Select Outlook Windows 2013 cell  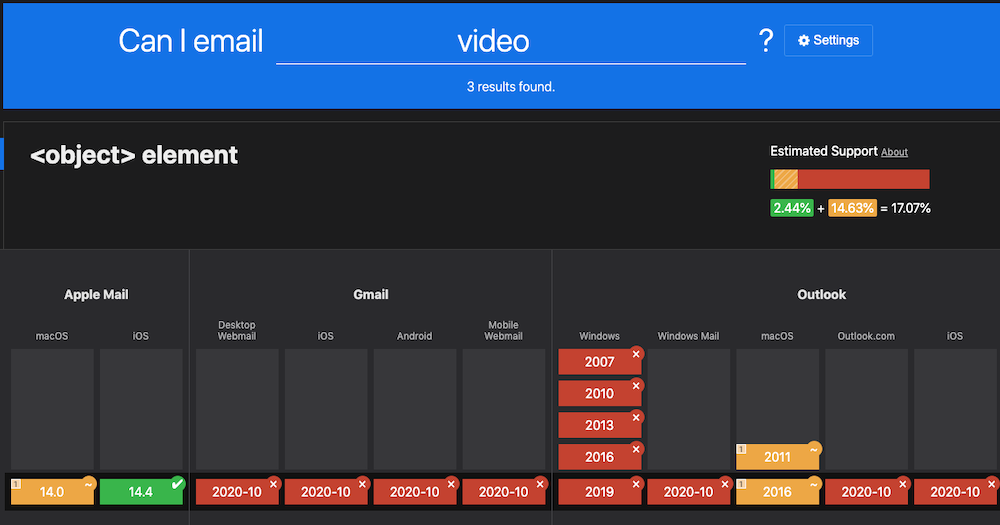click(x=599, y=425)
